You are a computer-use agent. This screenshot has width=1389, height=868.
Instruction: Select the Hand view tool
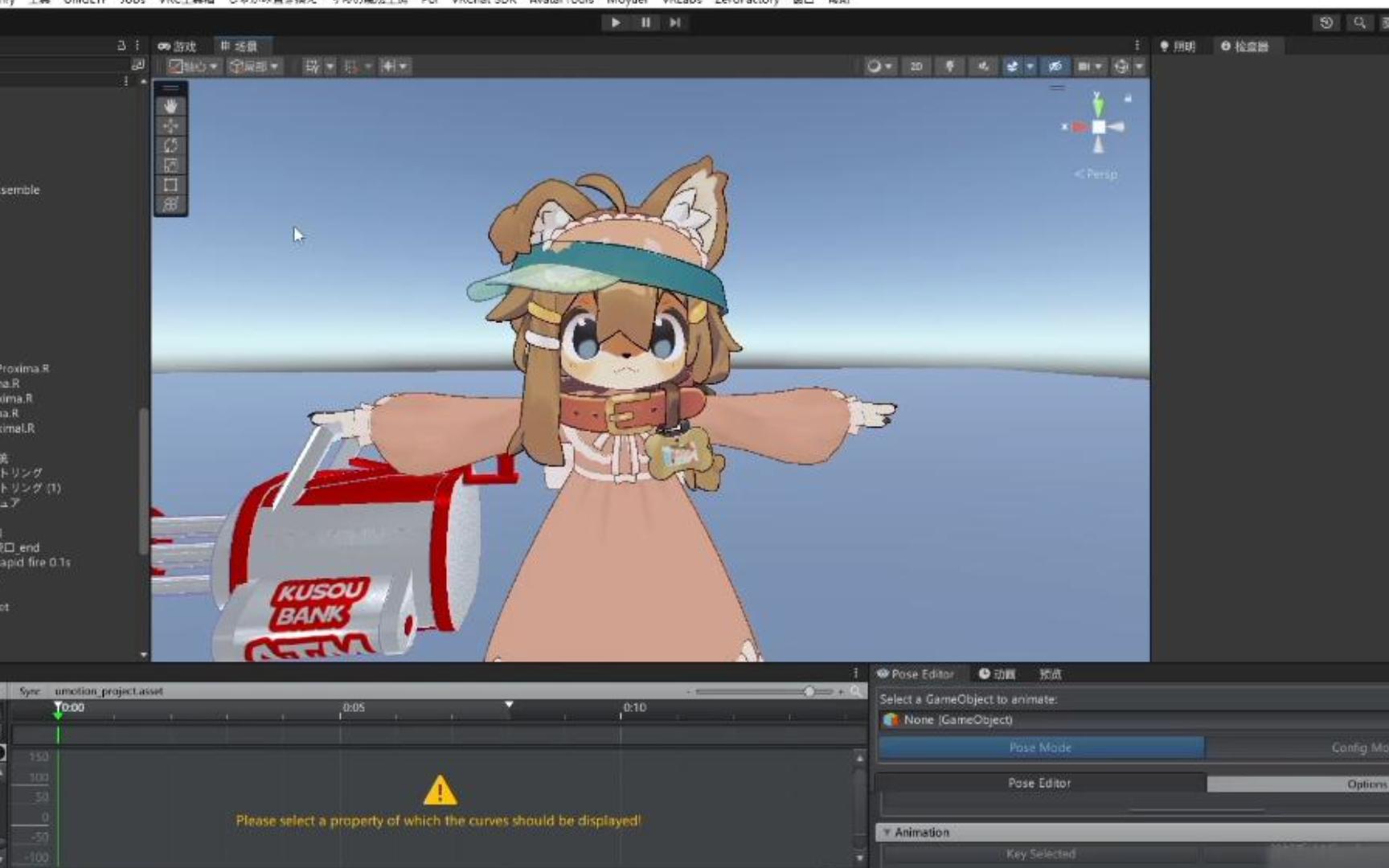coord(170,106)
